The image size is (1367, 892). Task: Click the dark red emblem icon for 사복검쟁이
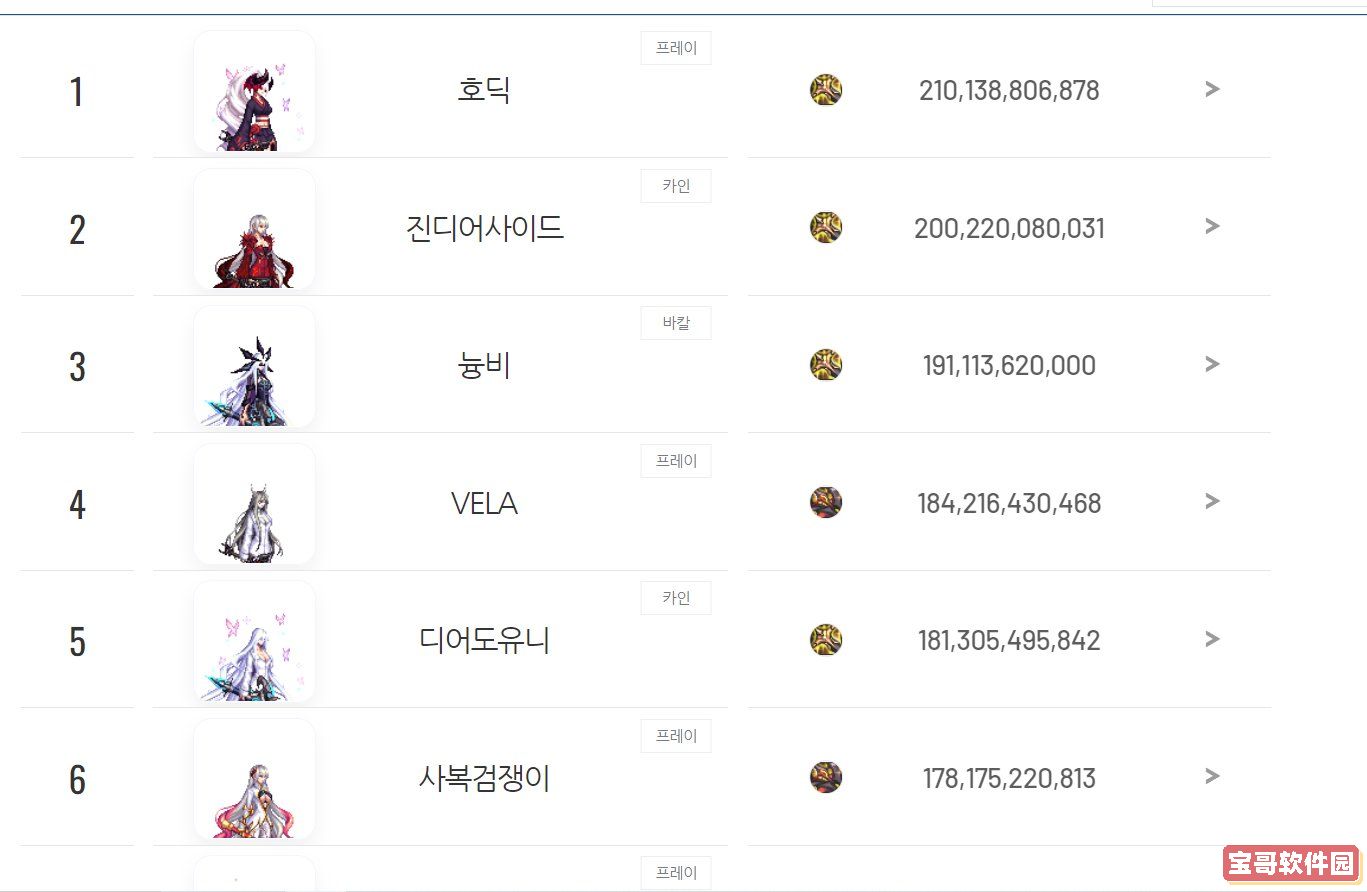[826, 777]
